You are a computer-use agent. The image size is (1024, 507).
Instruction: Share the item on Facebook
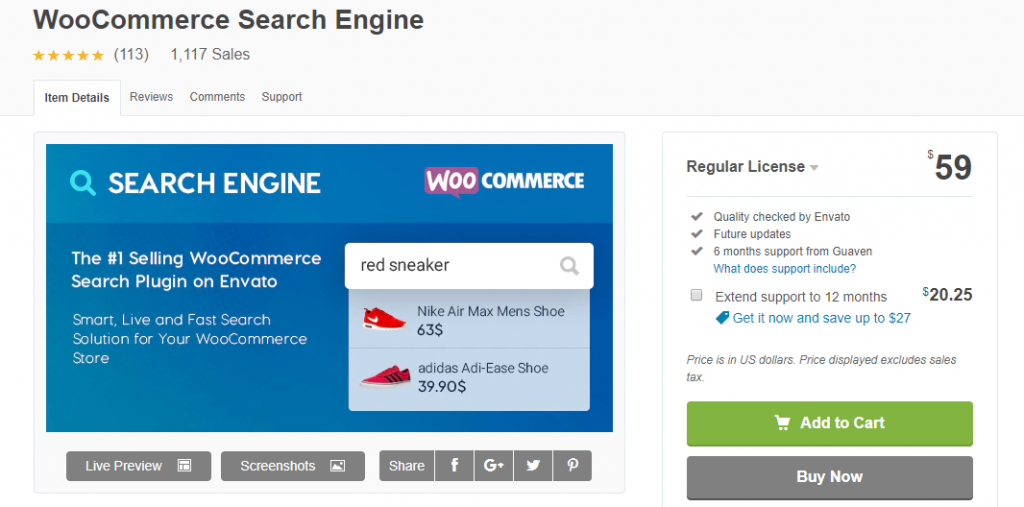click(x=454, y=466)
